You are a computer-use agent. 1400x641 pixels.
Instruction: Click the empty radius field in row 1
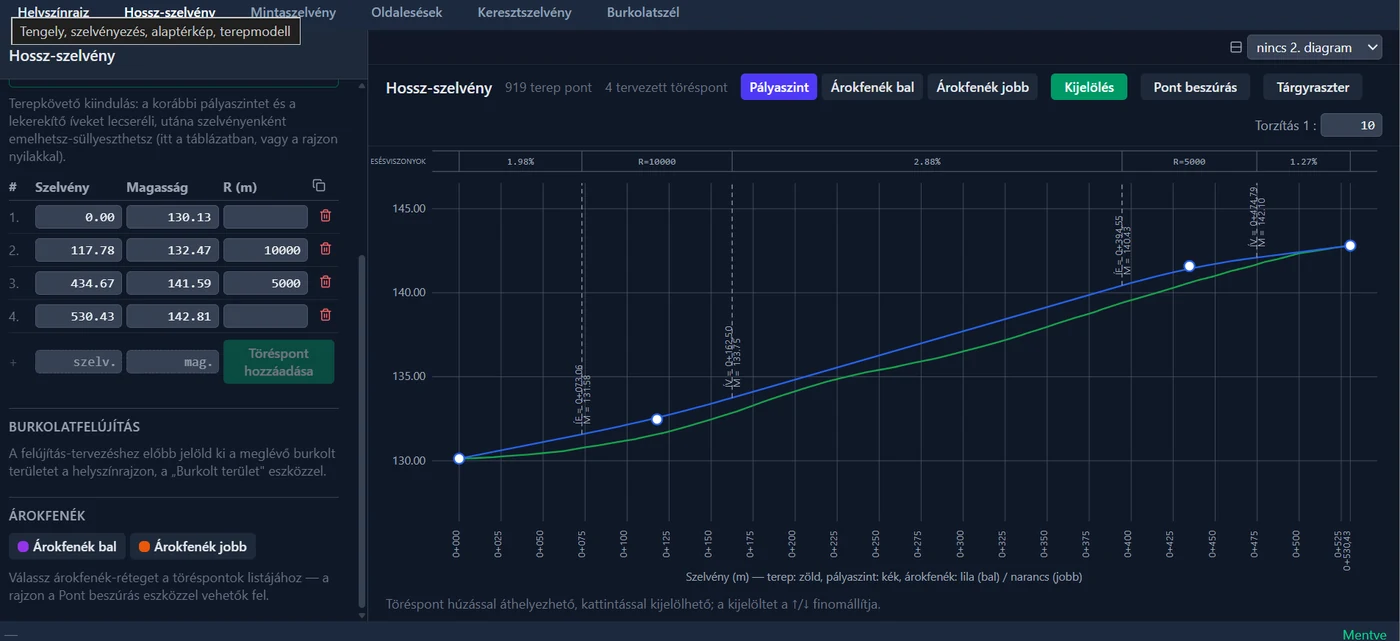click(265, 217)
